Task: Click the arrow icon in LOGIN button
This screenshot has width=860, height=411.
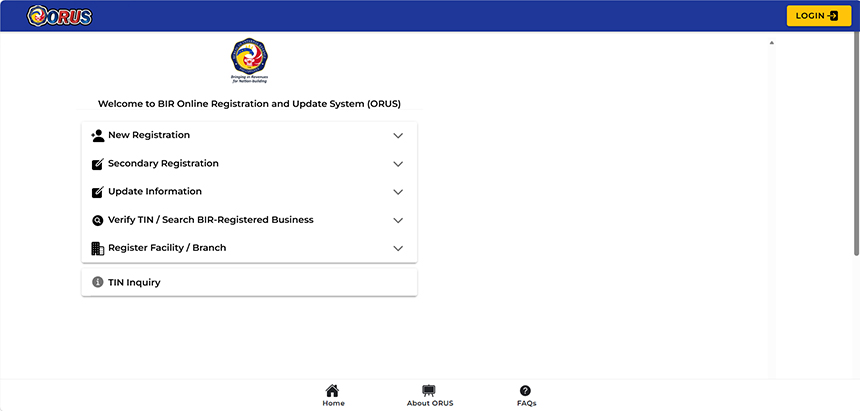Action: pos(834,16)
